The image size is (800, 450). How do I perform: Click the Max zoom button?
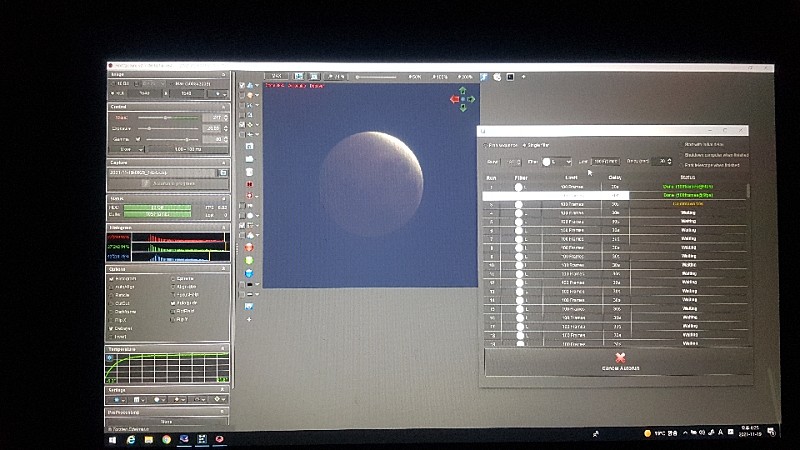click(x=277, y=76)
